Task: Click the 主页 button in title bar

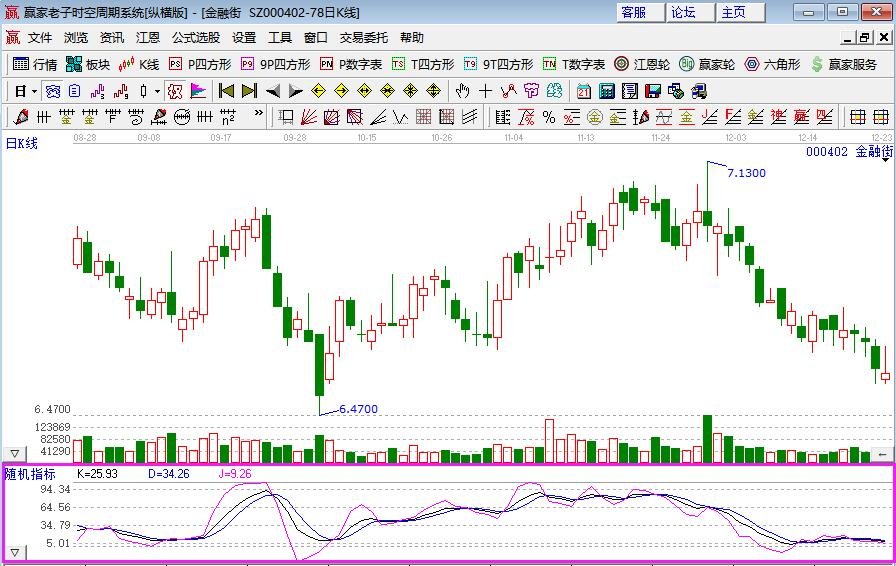Action: [x=741, y=13]
